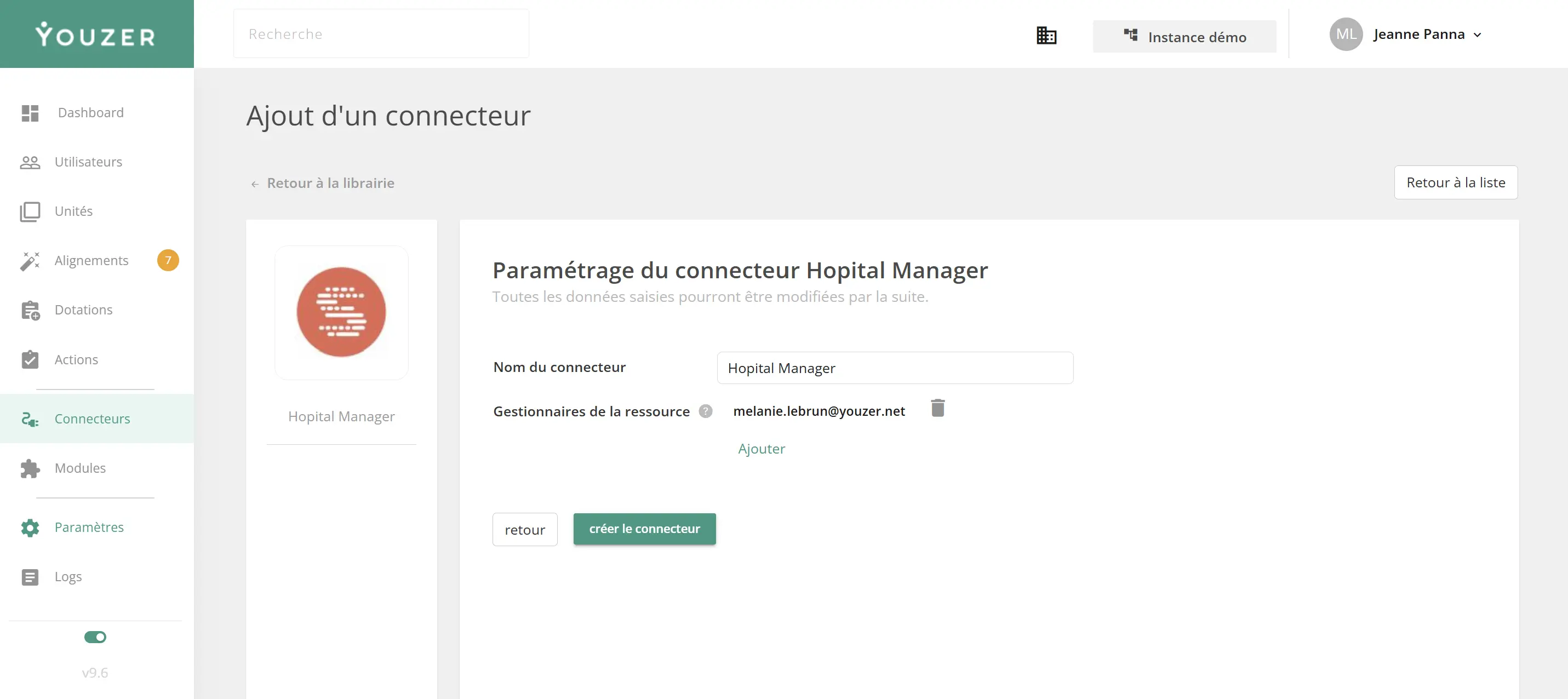The width and height of the screenshot is (1568, 699).
Task: Click the retour button
Action: (525, 530)
